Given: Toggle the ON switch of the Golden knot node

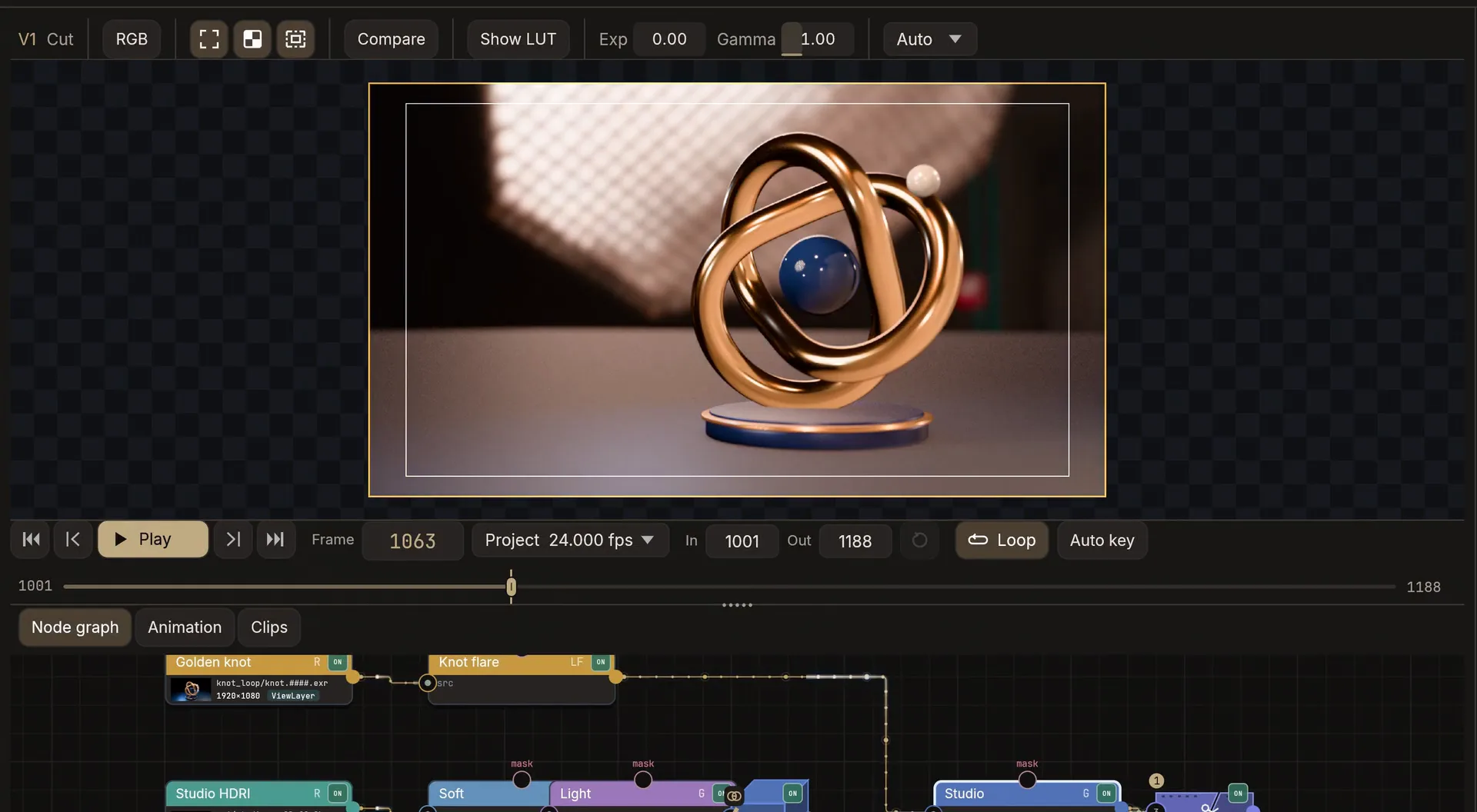Looking at the screenshot, I should click(338, 662).
